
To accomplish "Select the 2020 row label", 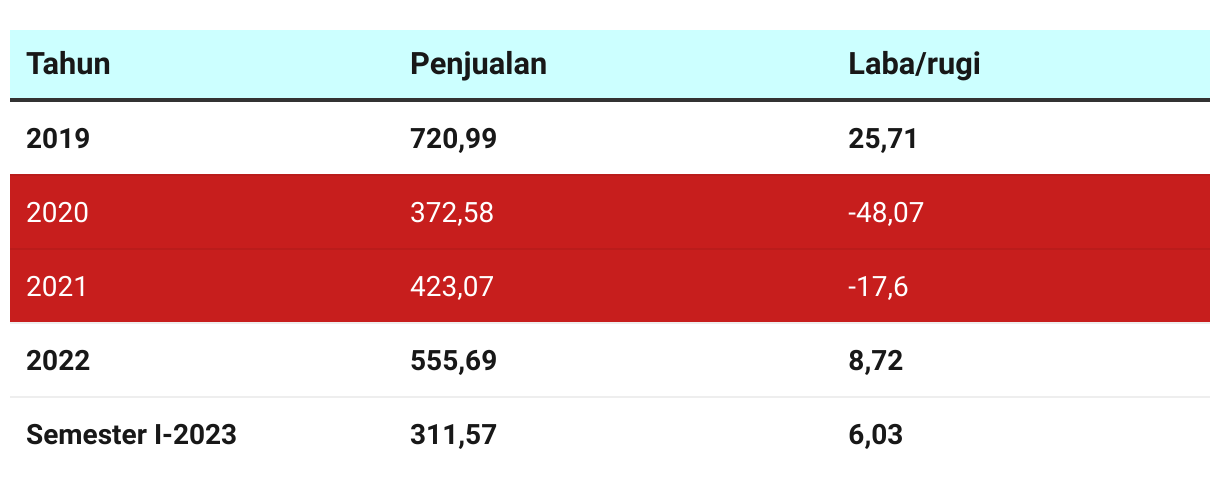I will tap(57, 212).
